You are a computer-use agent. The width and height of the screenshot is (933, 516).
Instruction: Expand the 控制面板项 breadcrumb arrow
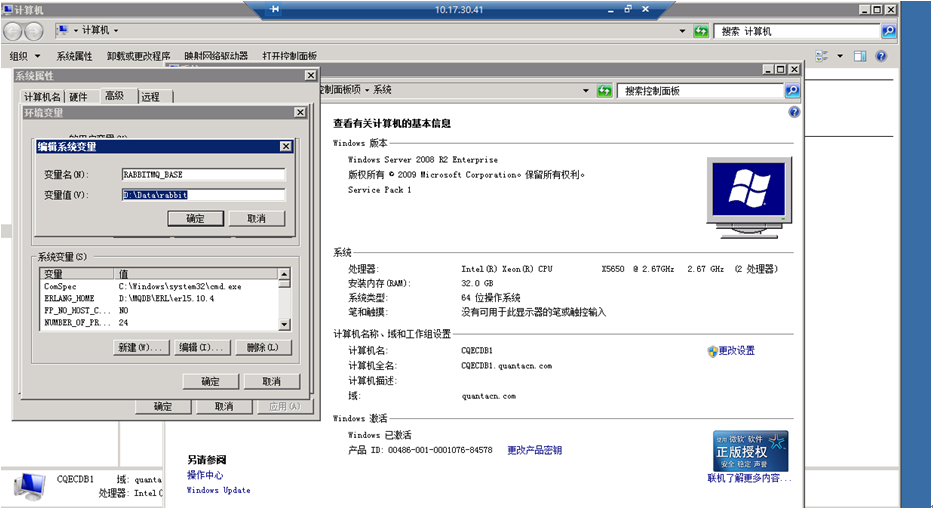pyautogui.click(x=367, y=90)
